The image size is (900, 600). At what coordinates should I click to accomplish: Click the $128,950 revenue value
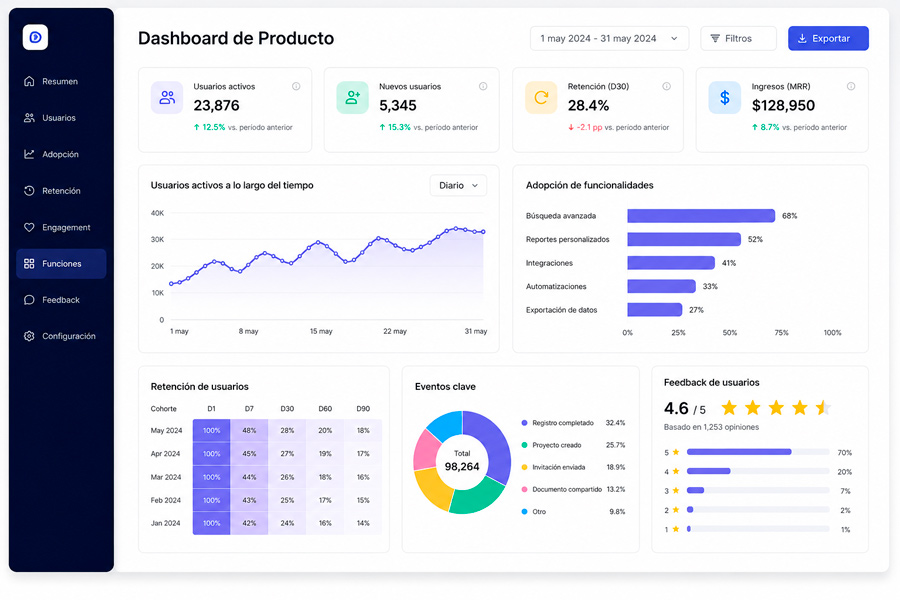pos(783,106)
